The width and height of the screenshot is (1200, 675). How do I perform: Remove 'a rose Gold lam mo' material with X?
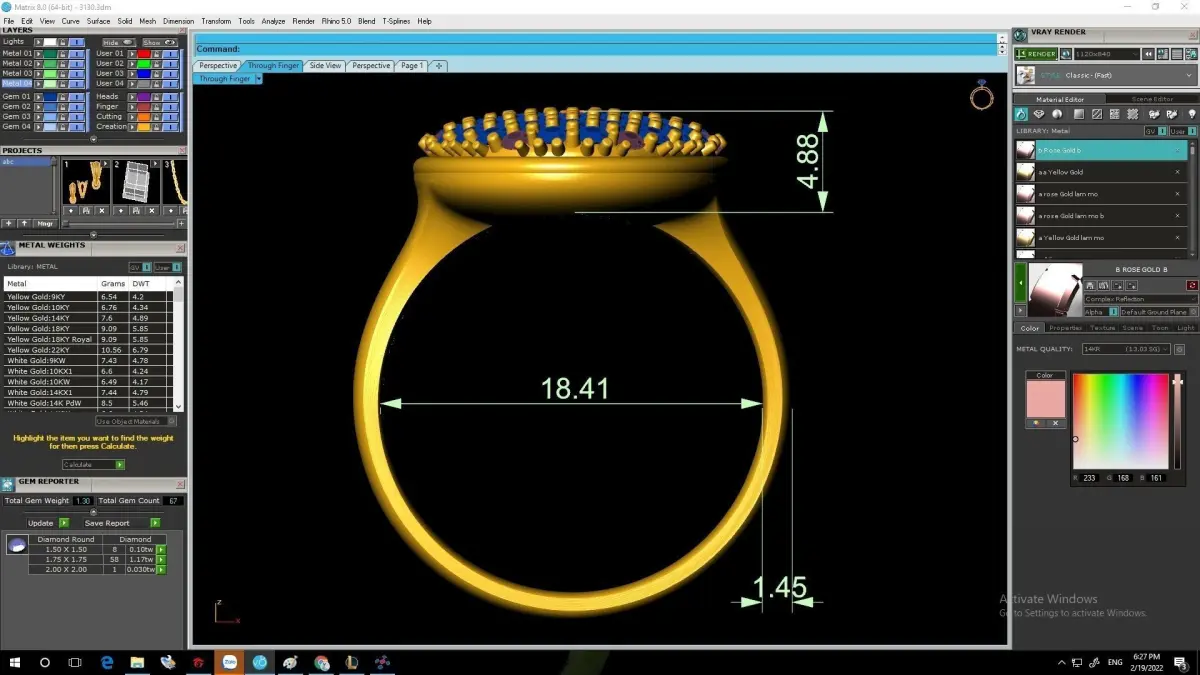point(1177,194)
